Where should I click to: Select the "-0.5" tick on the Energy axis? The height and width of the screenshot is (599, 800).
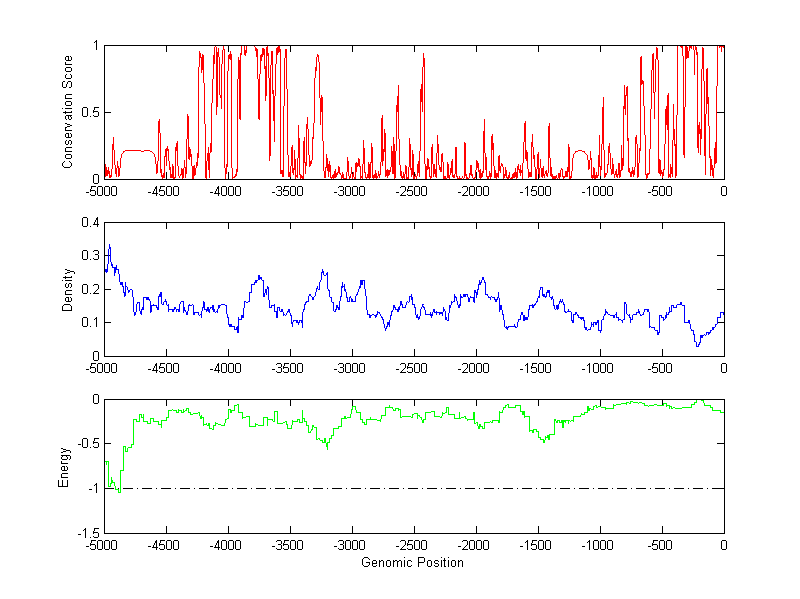[89, 444]
